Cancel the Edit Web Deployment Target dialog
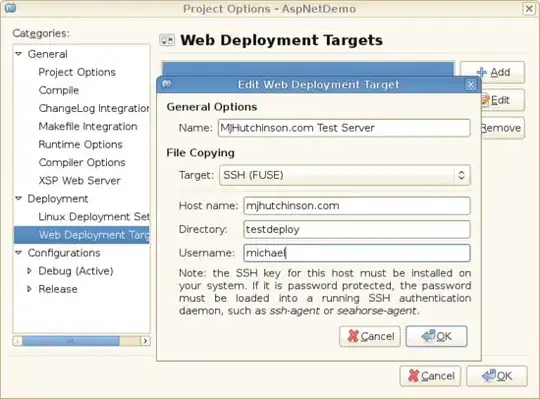540x399 pixels. 370,336
